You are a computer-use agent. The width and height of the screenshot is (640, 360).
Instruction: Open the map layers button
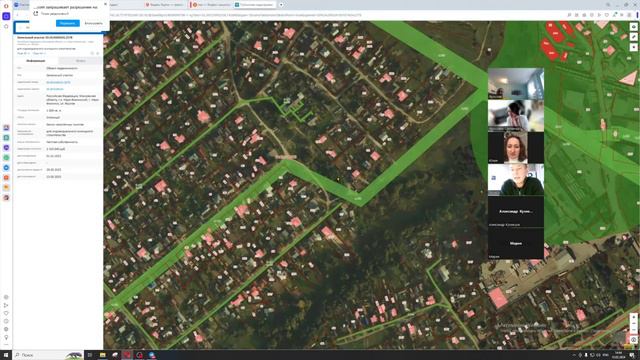tap(633, 27)
